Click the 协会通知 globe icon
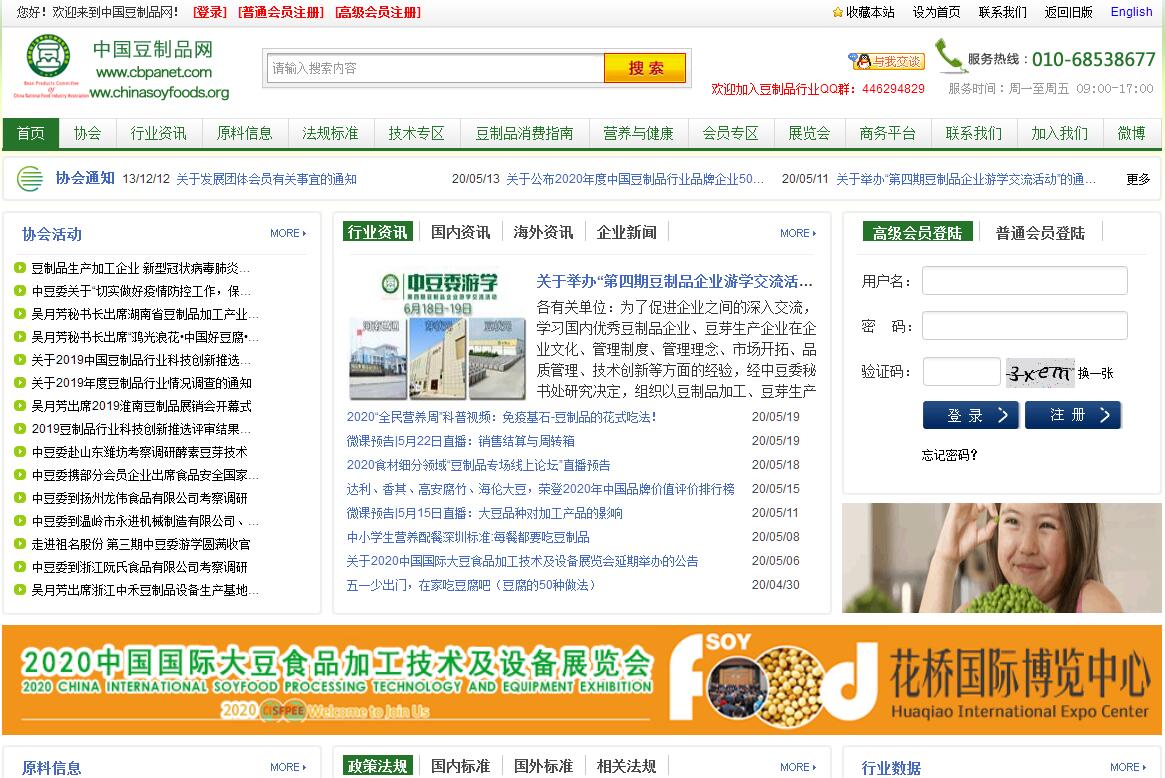This screenshot has height=778, width=1165. (30, 179)
